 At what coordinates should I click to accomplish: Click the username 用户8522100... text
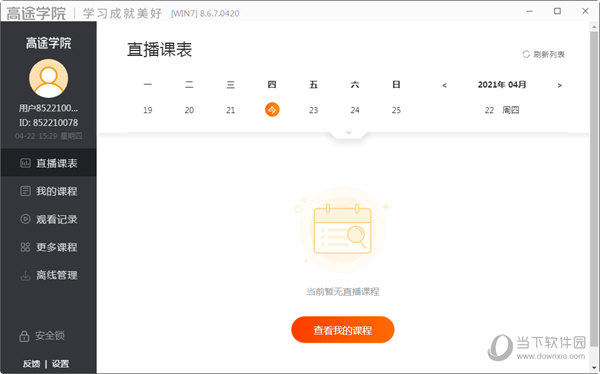[x=49, y=108]
